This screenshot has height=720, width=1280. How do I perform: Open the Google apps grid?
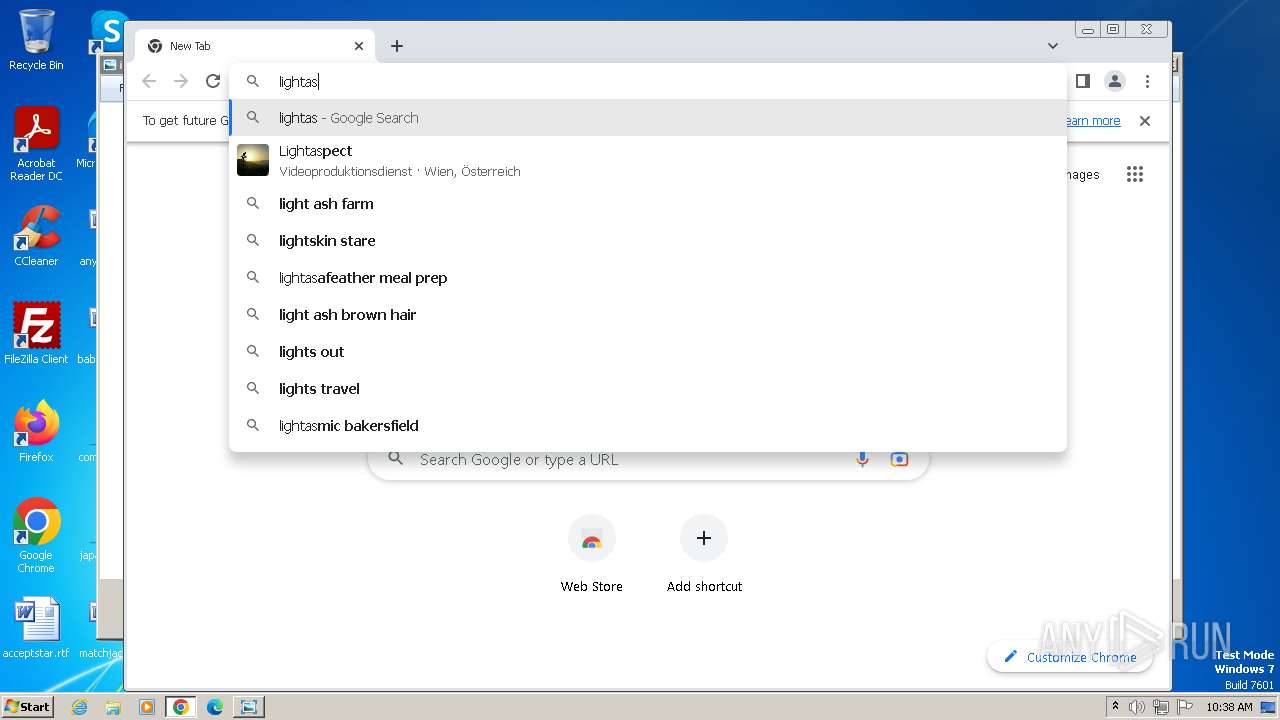pyautogui.click(x=1134, y=174)
